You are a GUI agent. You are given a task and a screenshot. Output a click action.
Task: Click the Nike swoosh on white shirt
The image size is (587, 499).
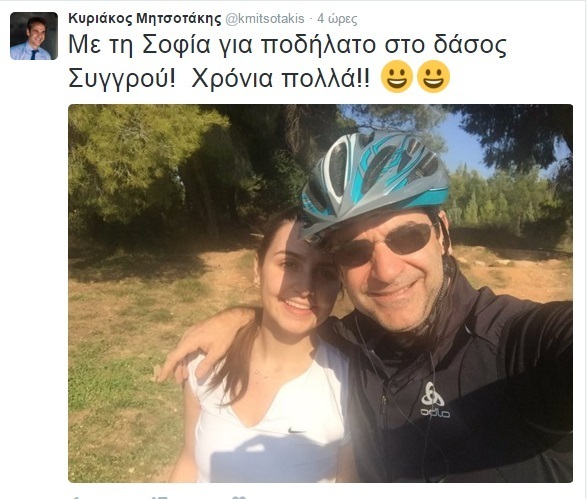[x=296, y=430]
